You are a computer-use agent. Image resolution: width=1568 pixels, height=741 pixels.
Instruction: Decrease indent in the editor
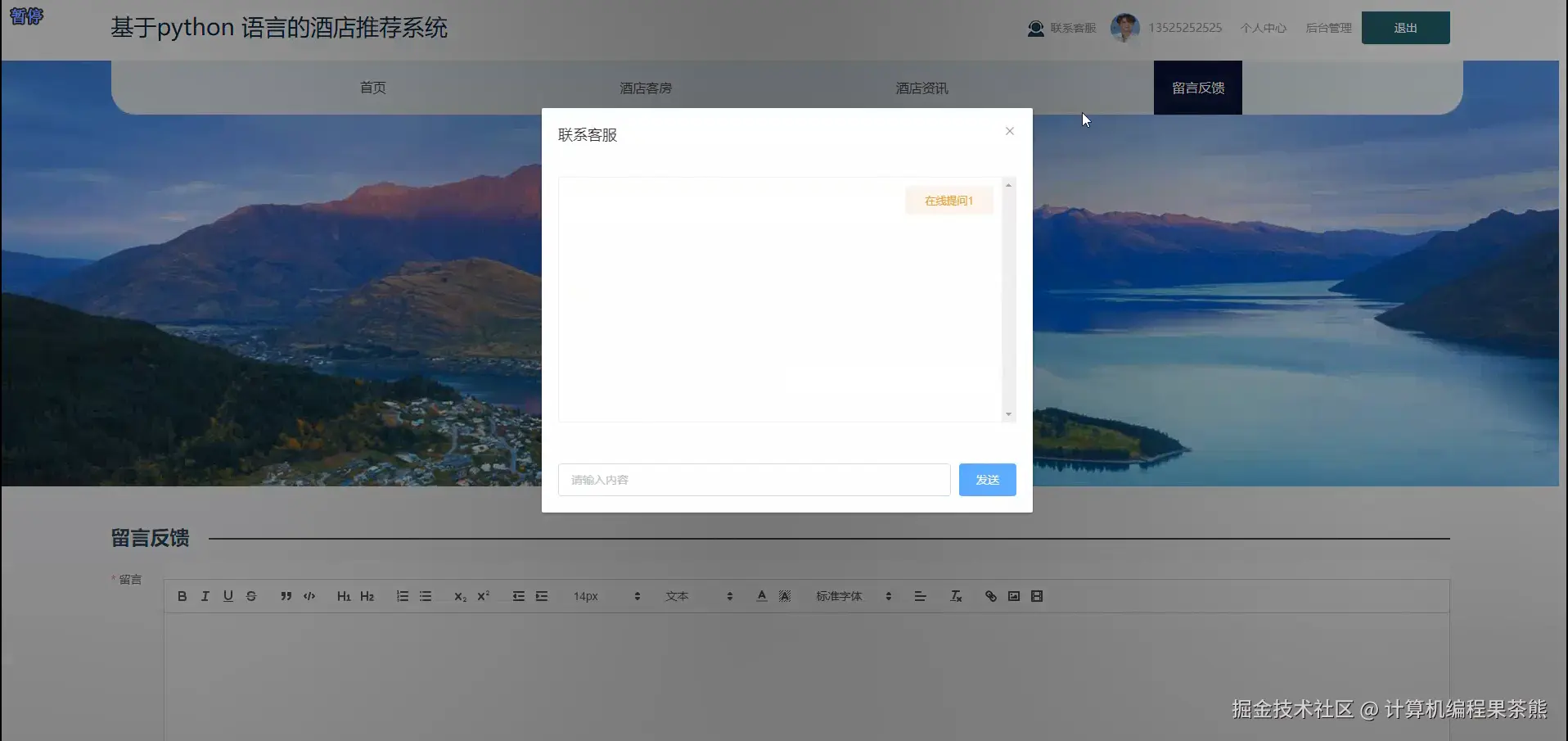[x=519, y=596]
